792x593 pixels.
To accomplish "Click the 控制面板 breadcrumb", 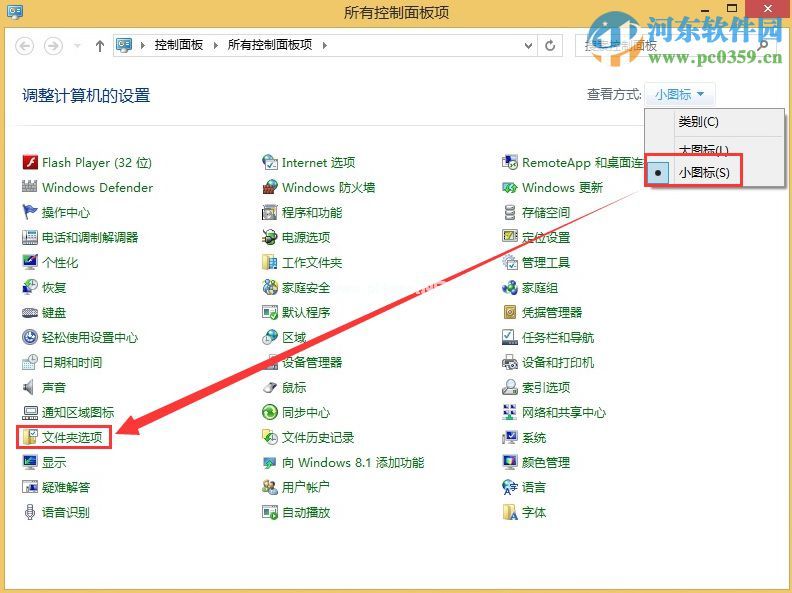I will click(179, 45).
